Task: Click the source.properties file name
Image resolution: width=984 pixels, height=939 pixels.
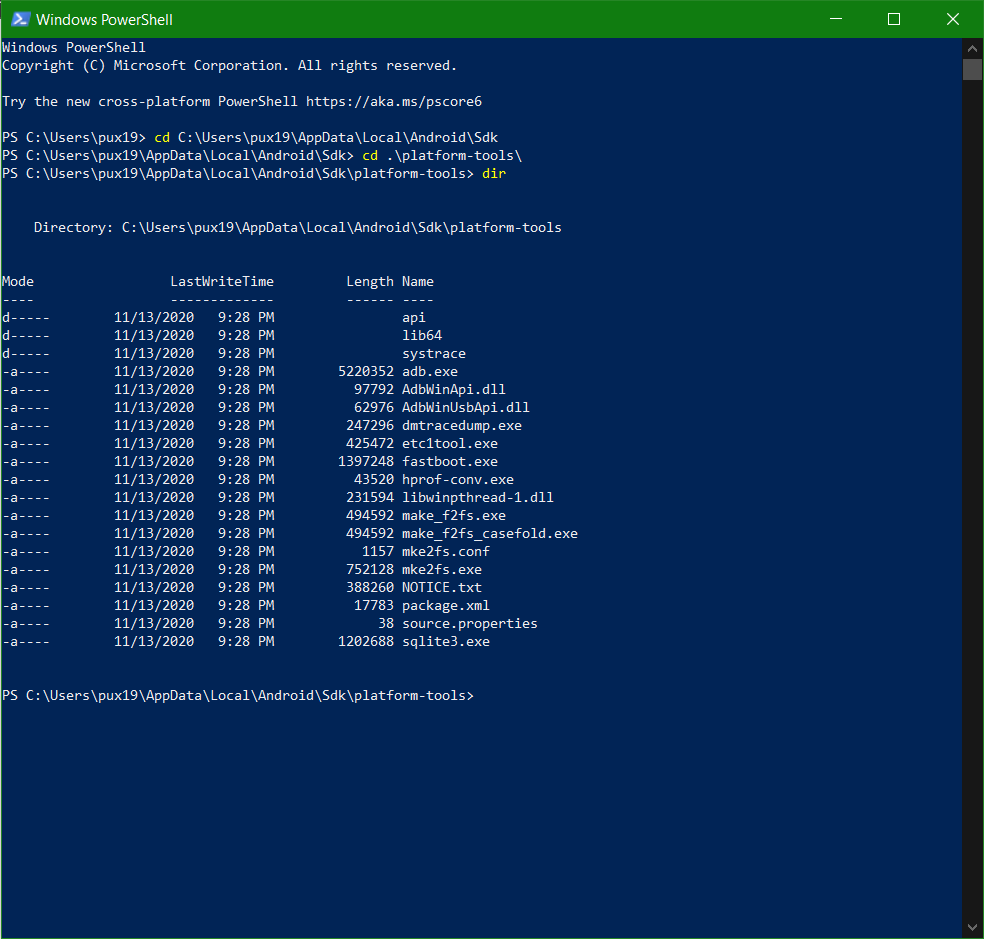Action: tap(470, 624)
